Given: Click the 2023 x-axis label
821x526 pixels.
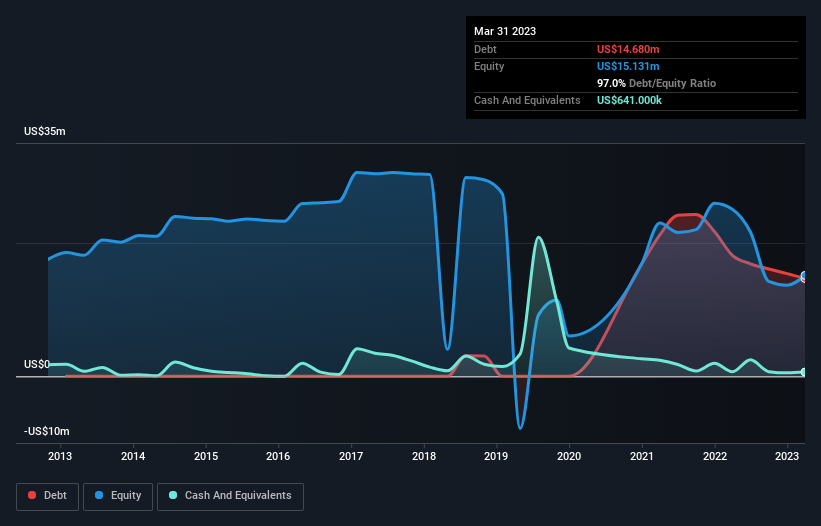Looking at the screenshot, I should (787, 456).
